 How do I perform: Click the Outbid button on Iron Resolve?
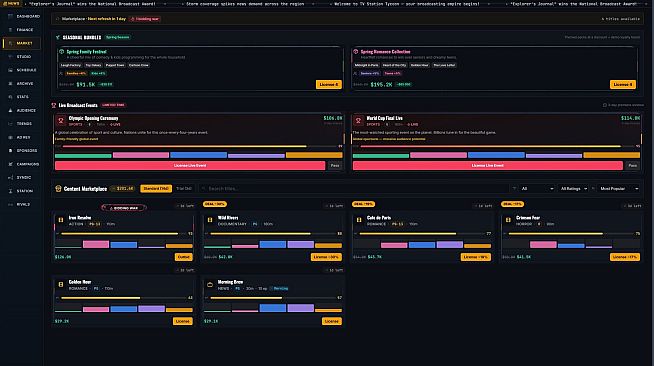[x=184, y=257]
